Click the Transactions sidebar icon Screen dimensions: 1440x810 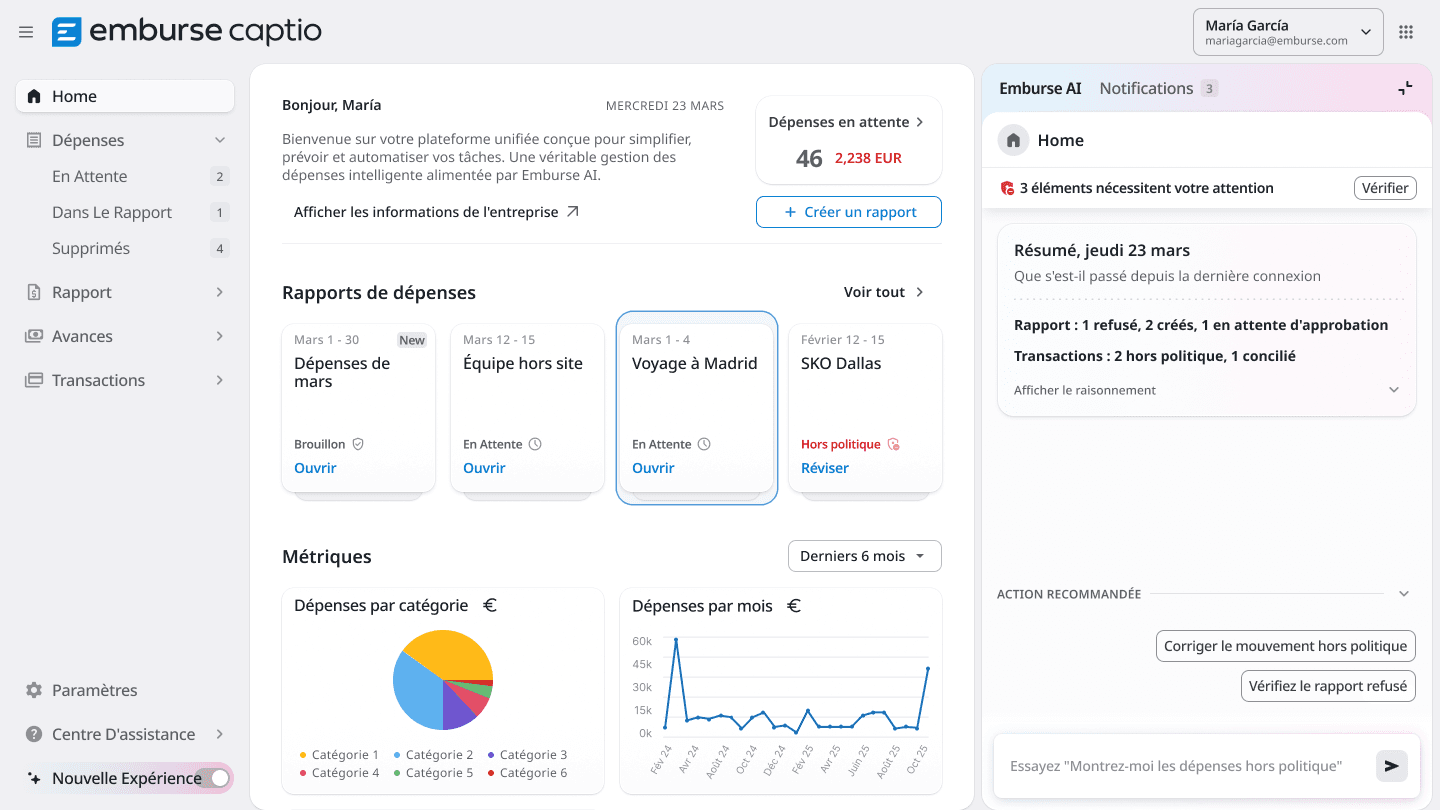click(34, 380)
